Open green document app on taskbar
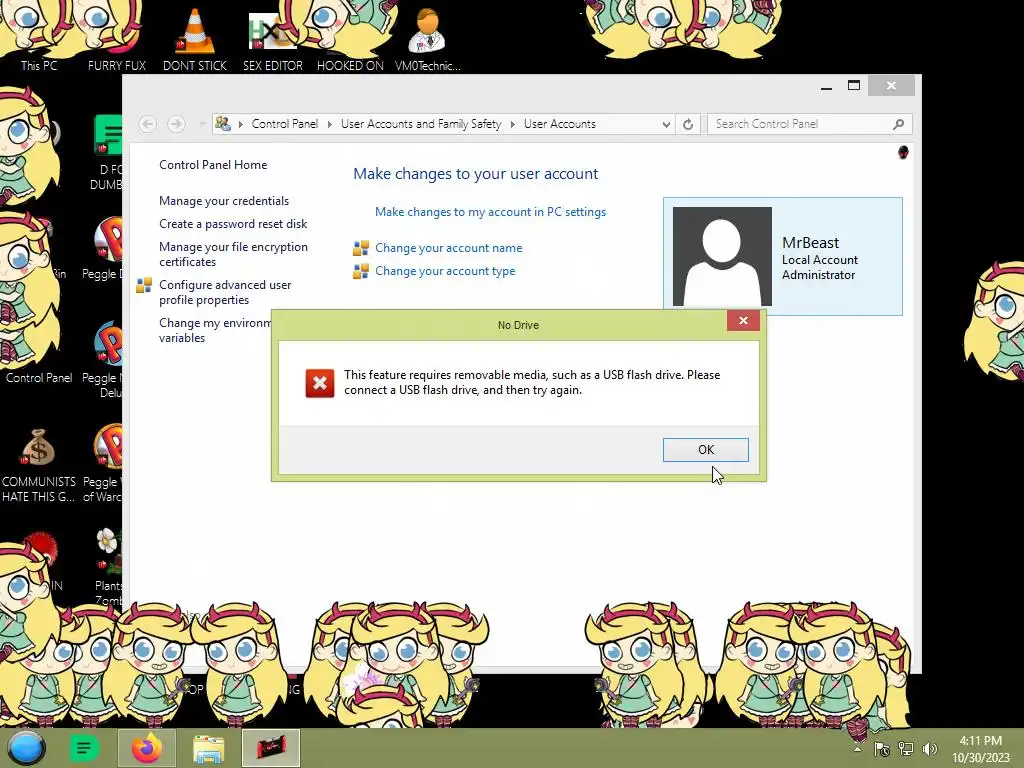The image size is (1024, 768). click(84, 748)
